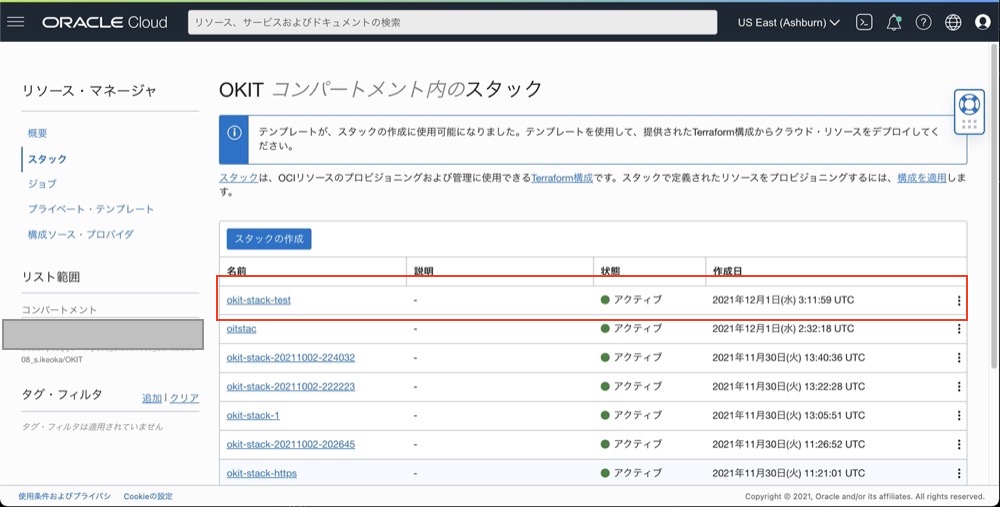This screenshot has height=507, width=1000.
Task: Go to ジョブ in the sidebar
Action: pyautogui.click(x=41, y=184)
